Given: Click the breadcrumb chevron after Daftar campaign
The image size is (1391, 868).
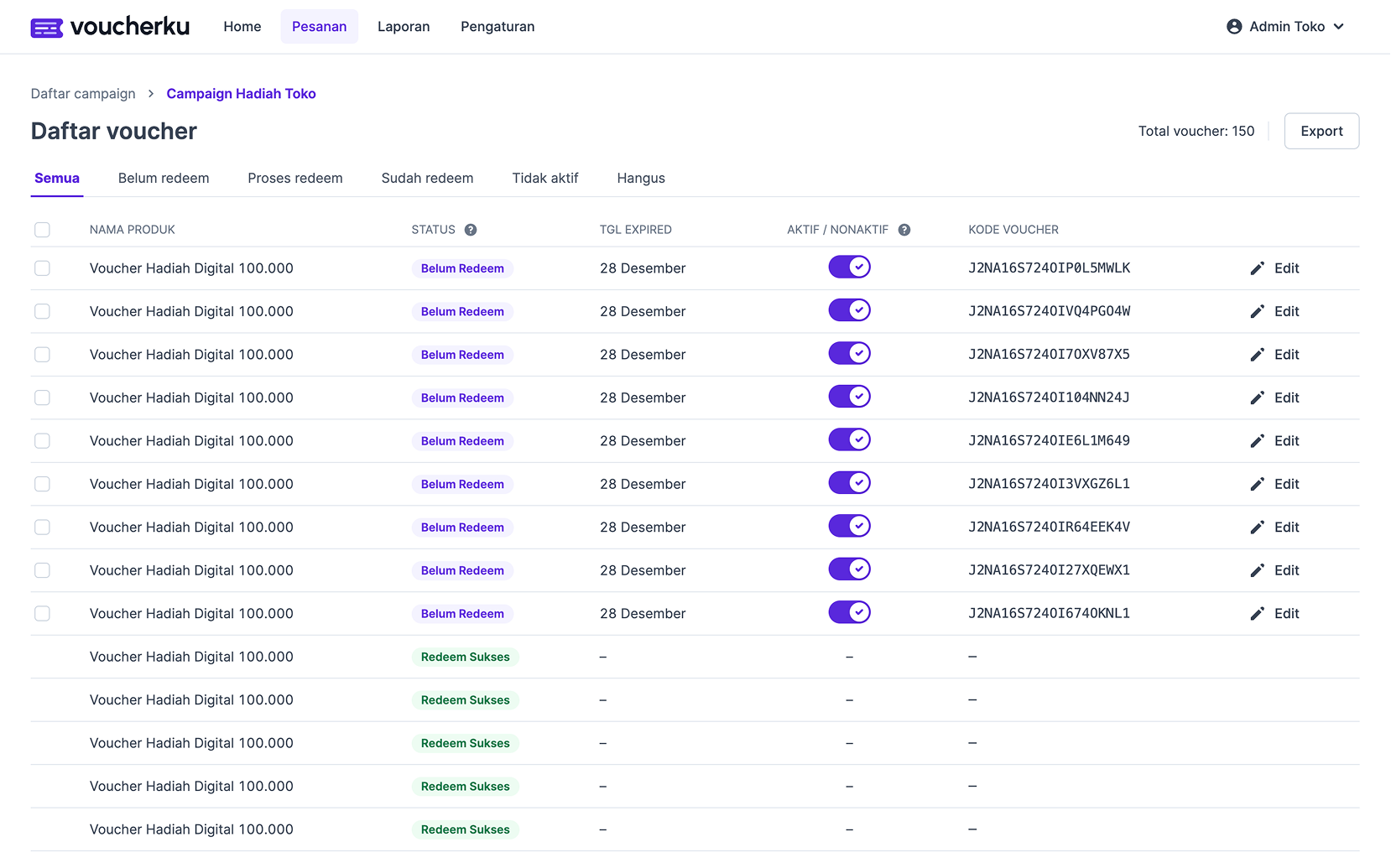Looking at the screenshot, I should 151,94.
